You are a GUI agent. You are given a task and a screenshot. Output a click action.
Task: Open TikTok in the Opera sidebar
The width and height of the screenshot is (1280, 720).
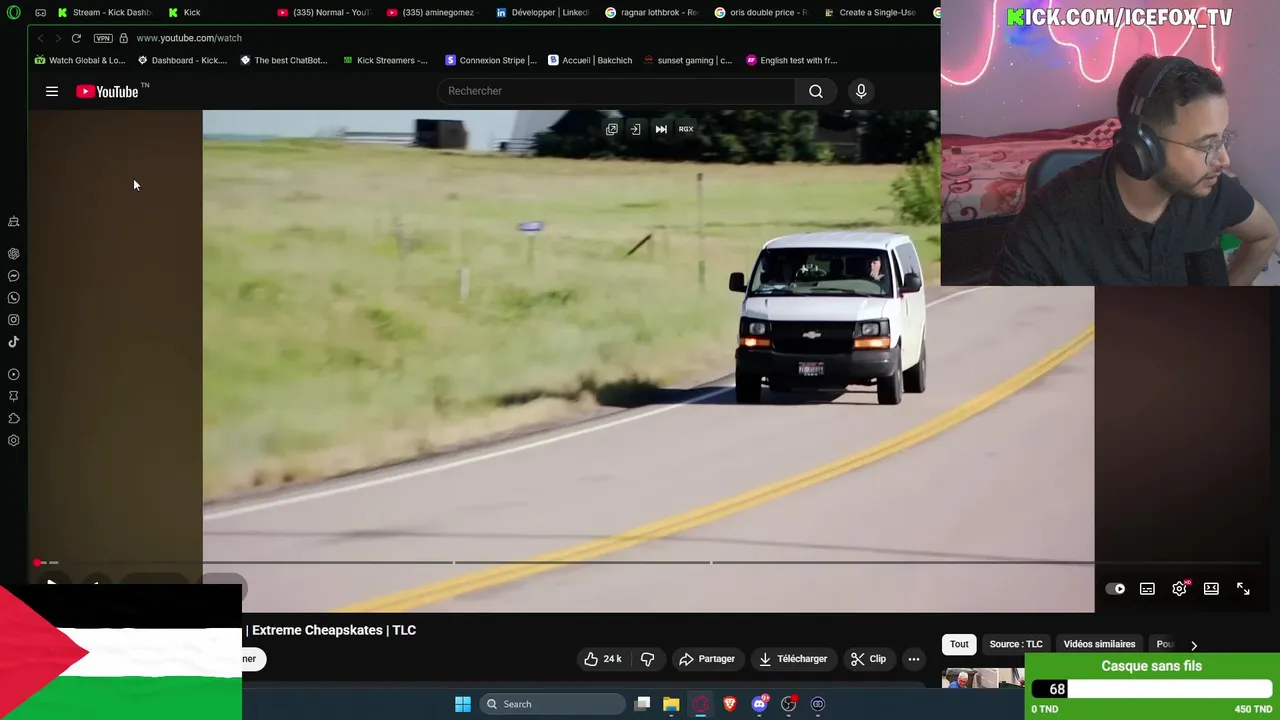tap(14, 342)
